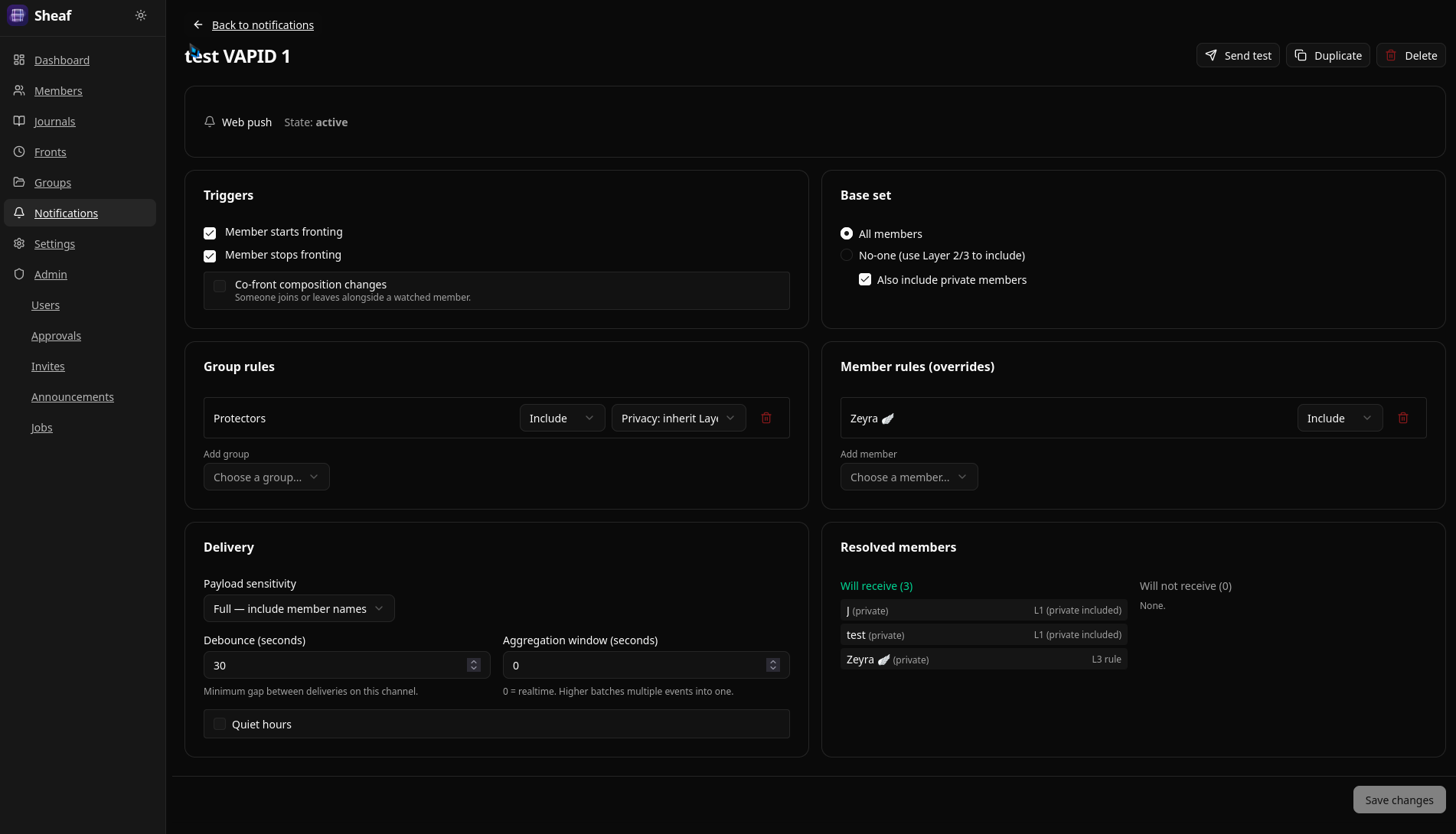Image resolution: width=1456 pixels, height=834 pixels.
Task: Enable the Quiet hours checkbox
Action: pyautogui.click(x=220, y=724)
